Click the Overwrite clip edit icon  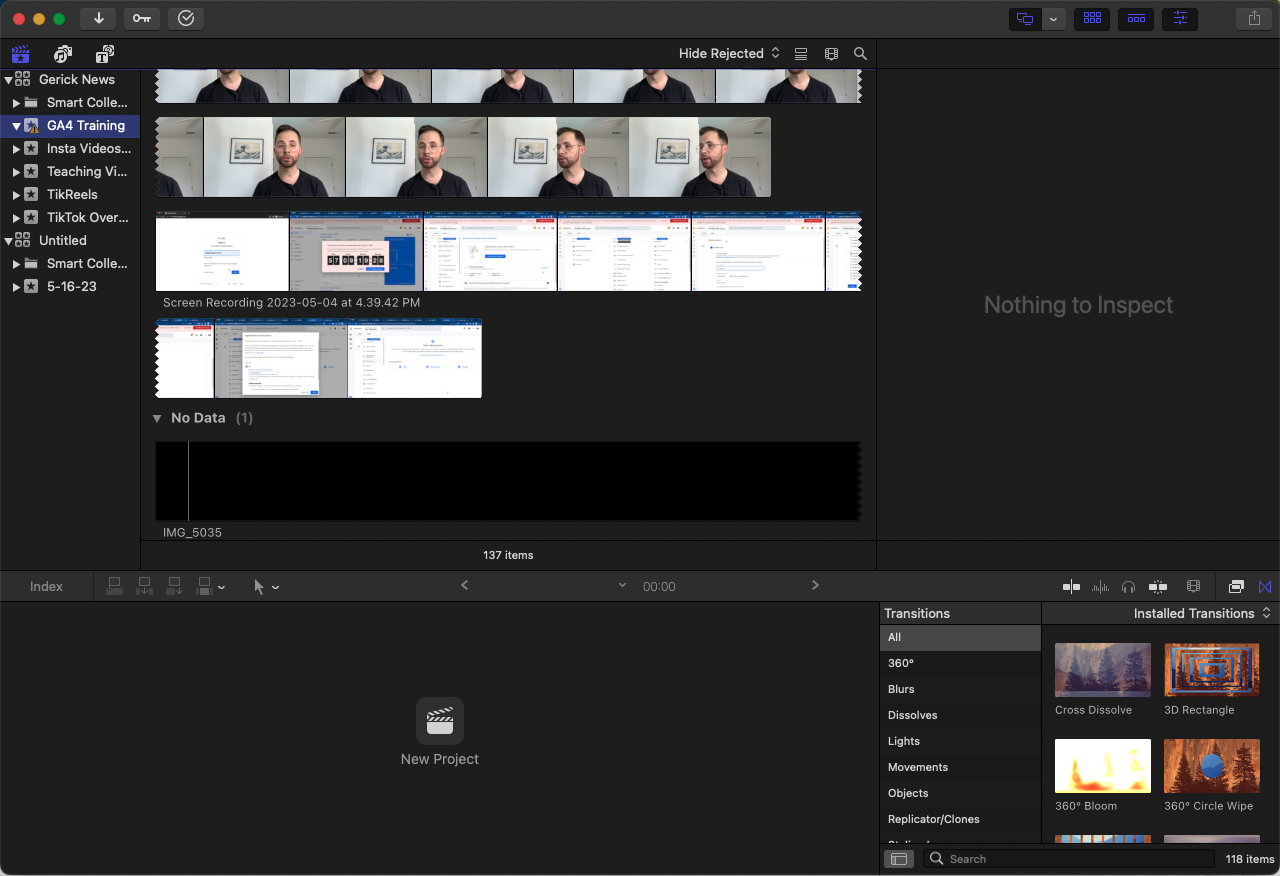(205, 587)
